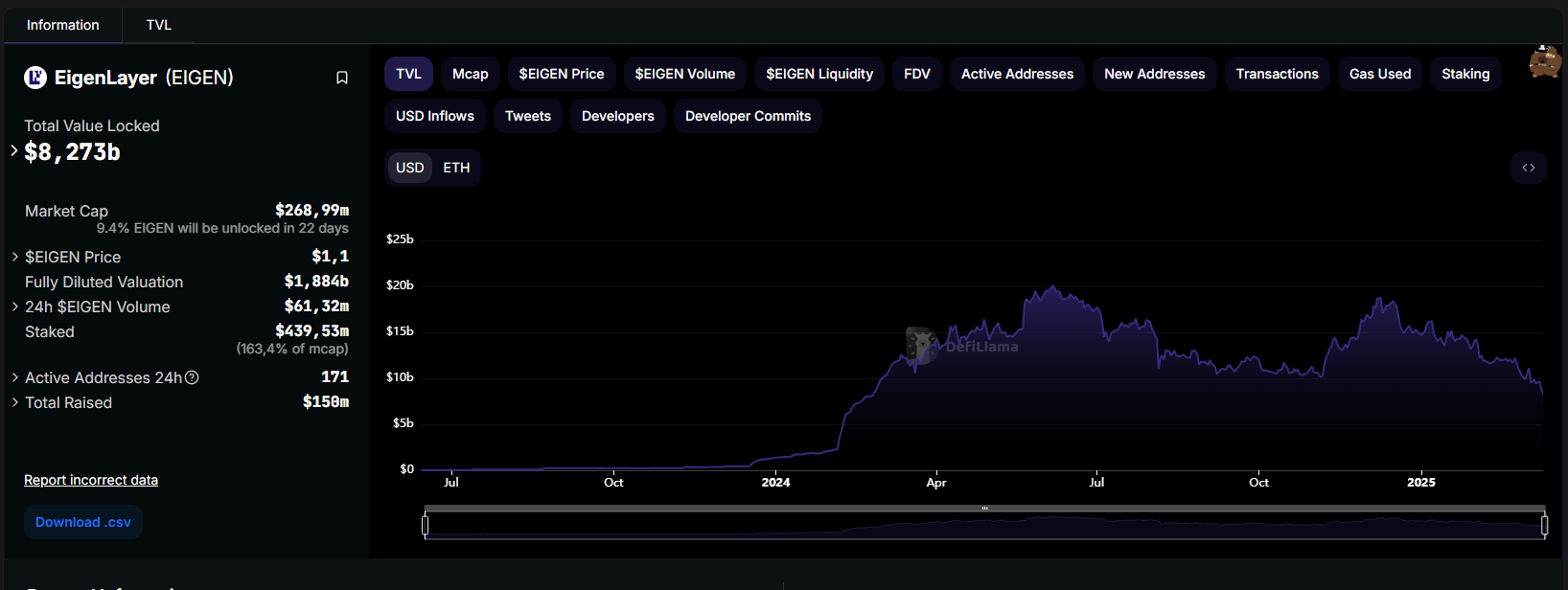The width and height of the screenshot is (1568, 590).
Task: Enable the Gas Used chart metric
Action: pyautogui.click(x=1380, y=74)
